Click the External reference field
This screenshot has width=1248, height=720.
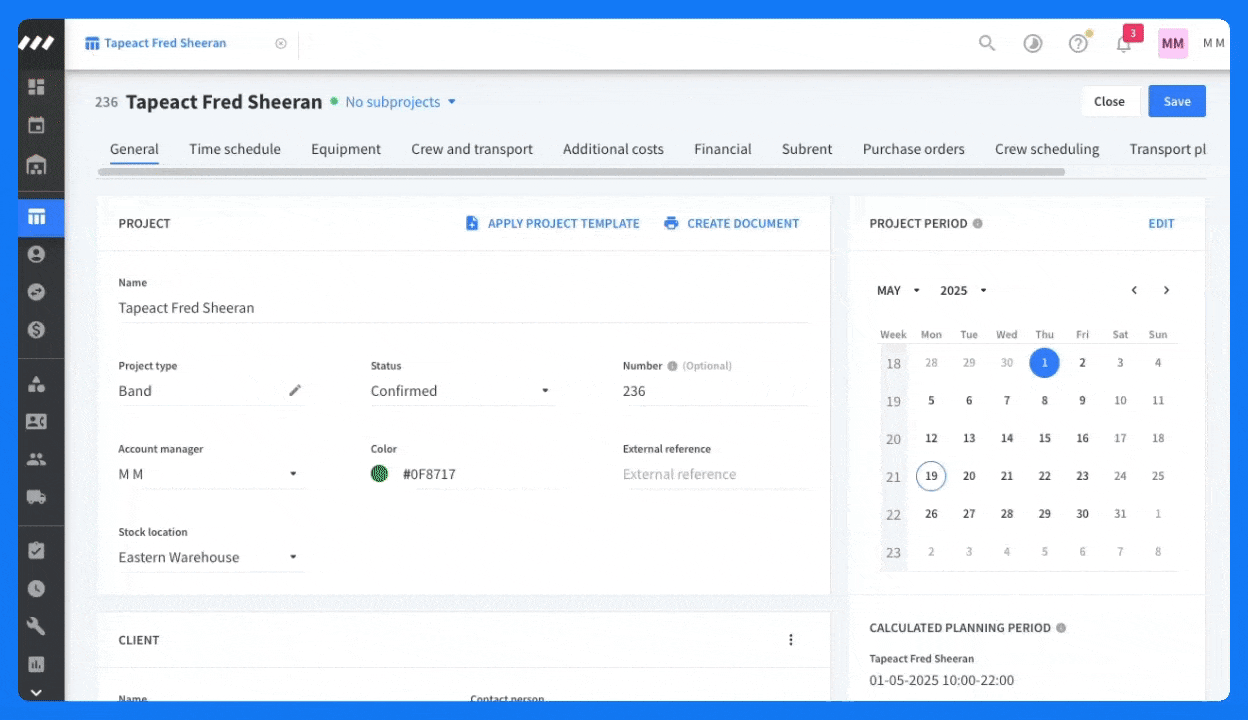(715, 474)
